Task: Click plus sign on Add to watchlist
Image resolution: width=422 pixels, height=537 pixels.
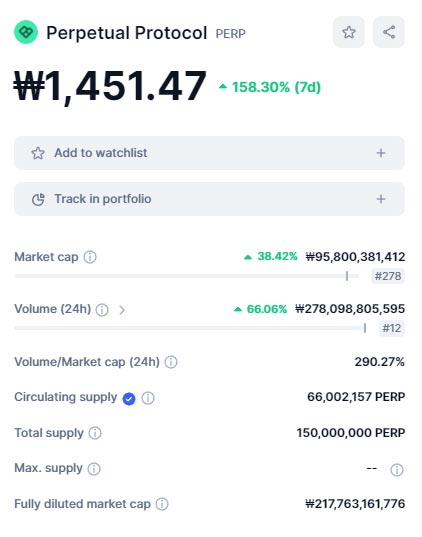Action: point(381,153)
